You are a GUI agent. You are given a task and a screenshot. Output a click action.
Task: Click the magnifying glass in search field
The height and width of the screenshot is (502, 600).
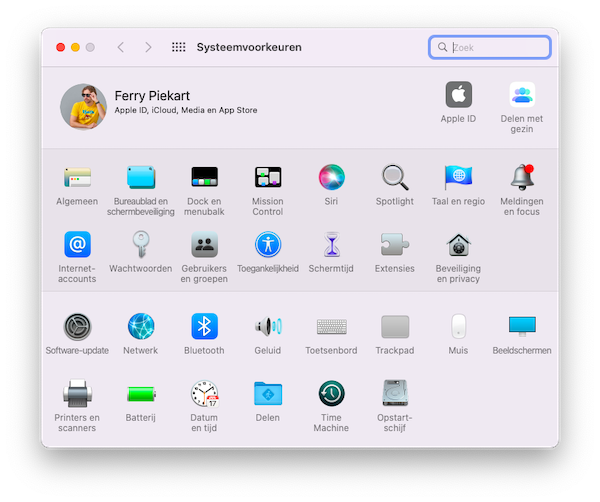coord(442,47)
